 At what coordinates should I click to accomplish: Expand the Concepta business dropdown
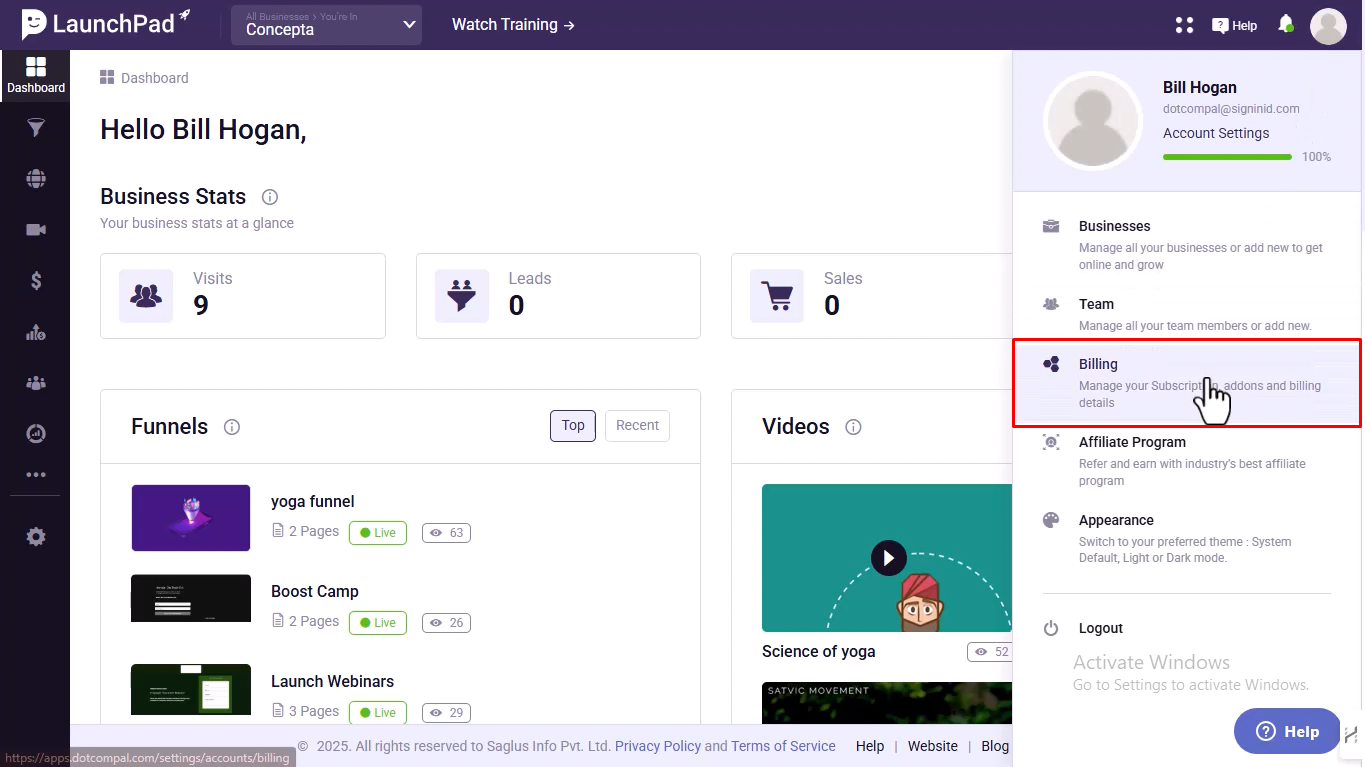point(326,25)
